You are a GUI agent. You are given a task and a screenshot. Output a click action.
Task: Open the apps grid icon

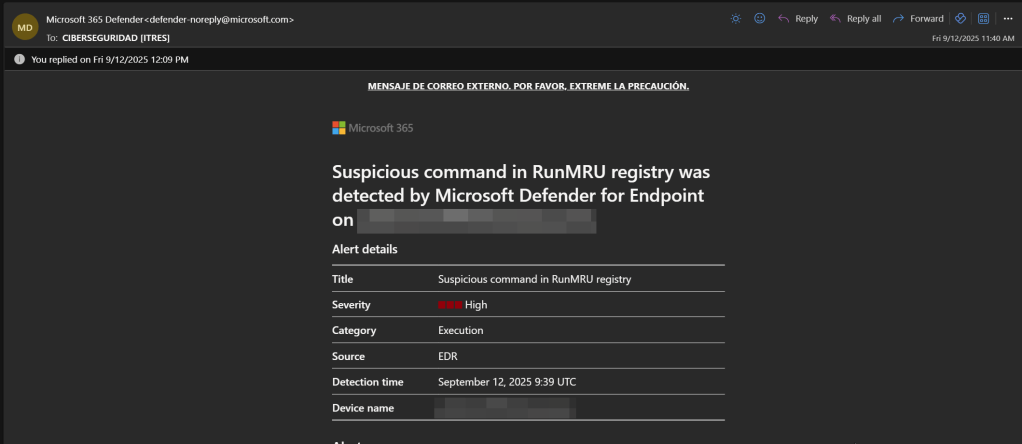point(983,18)
